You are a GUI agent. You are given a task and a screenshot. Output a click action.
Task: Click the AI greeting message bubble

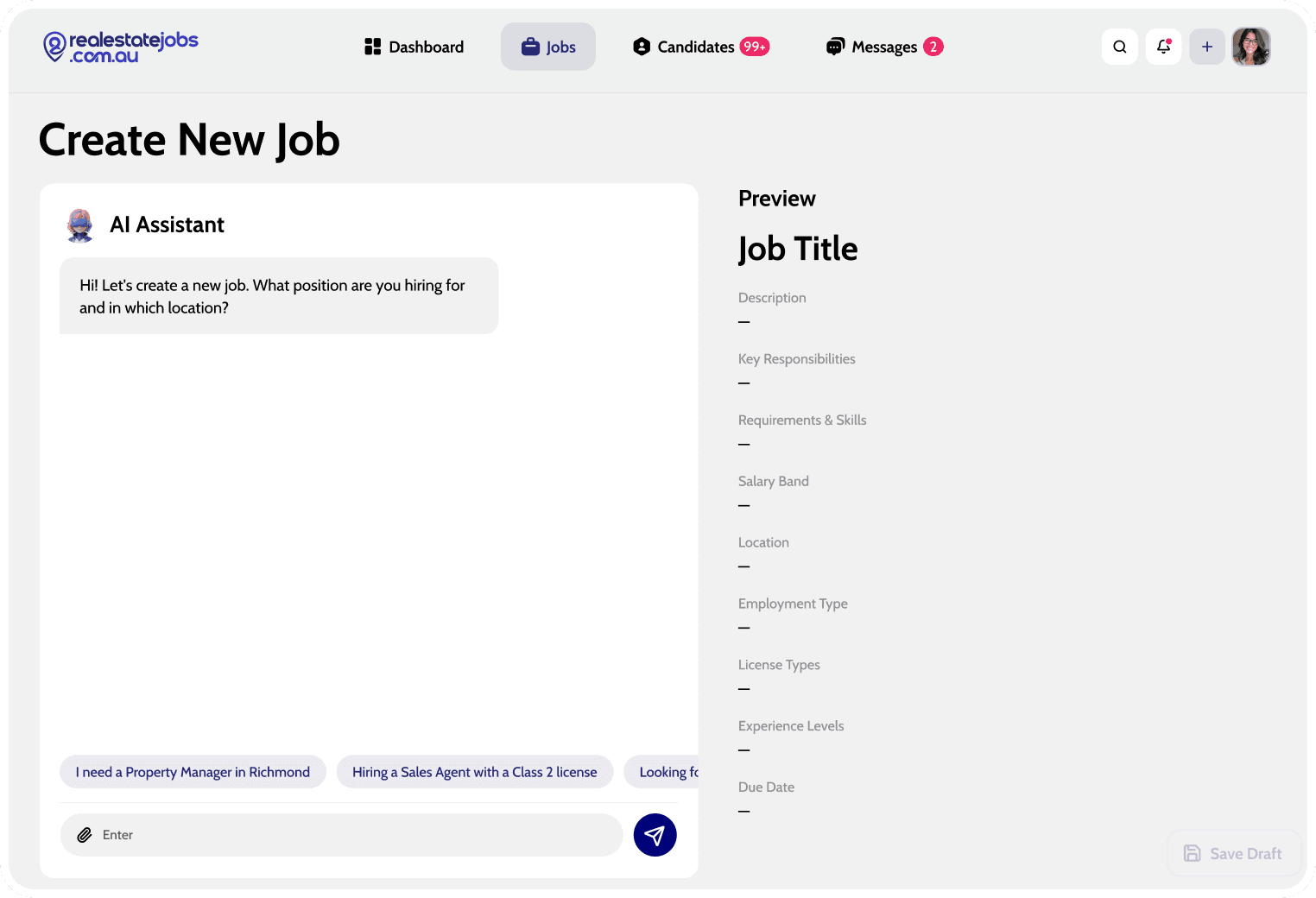point(279,296)
